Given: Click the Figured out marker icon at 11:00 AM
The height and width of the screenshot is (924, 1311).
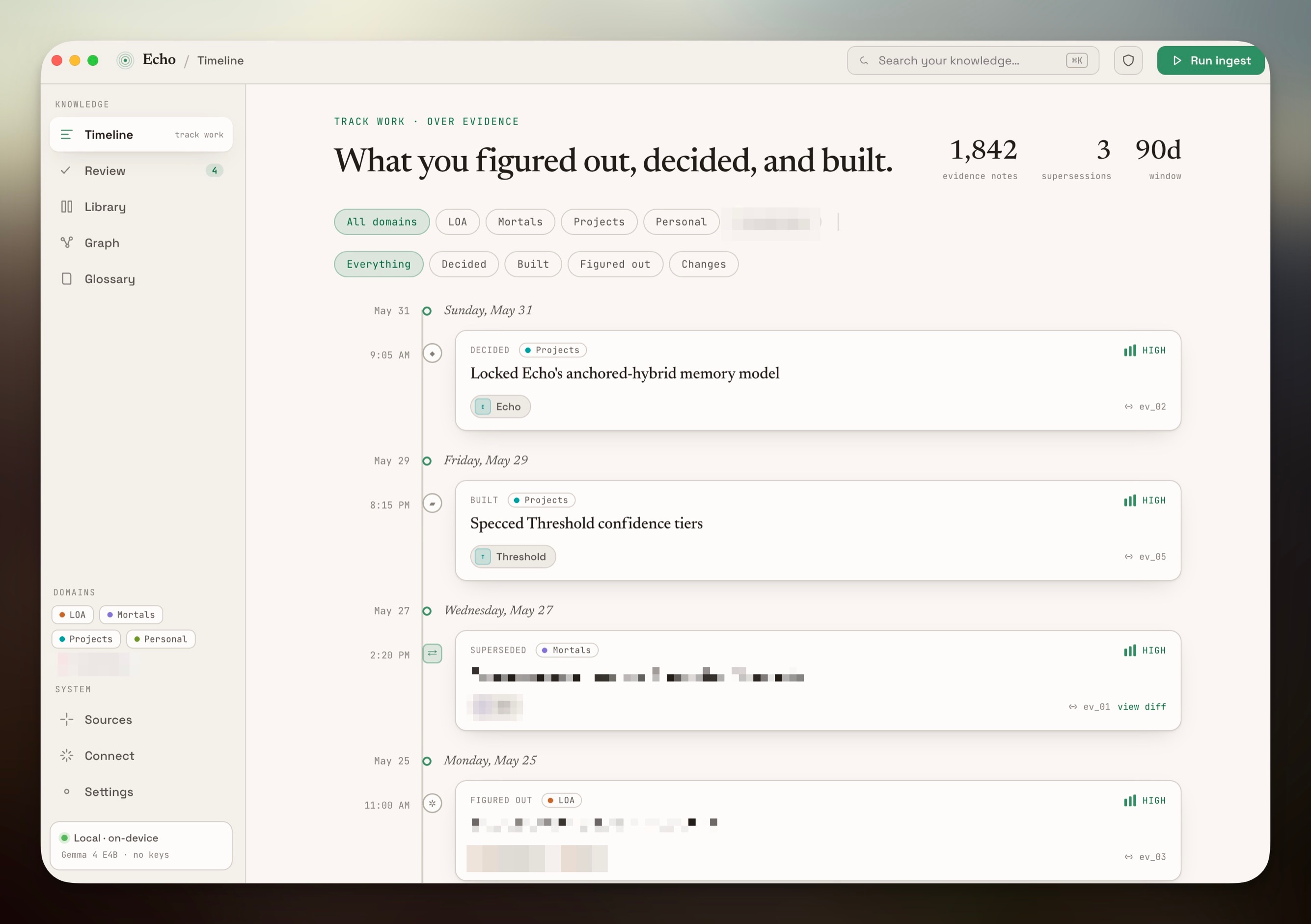Looking at the screenshot, I should pos(432,804).
